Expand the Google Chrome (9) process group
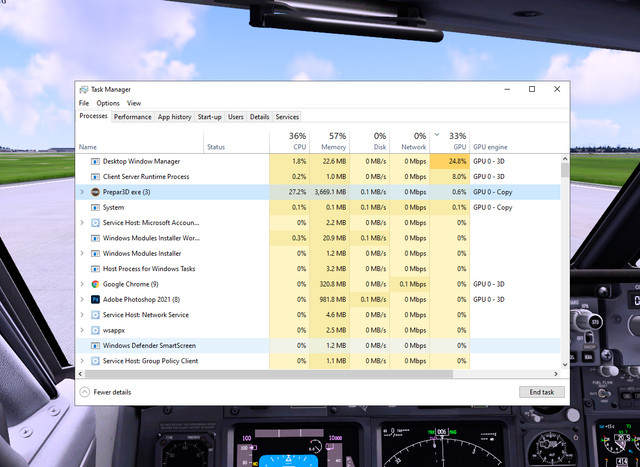Viewport: 640px width, 467px height. [82, 284]
